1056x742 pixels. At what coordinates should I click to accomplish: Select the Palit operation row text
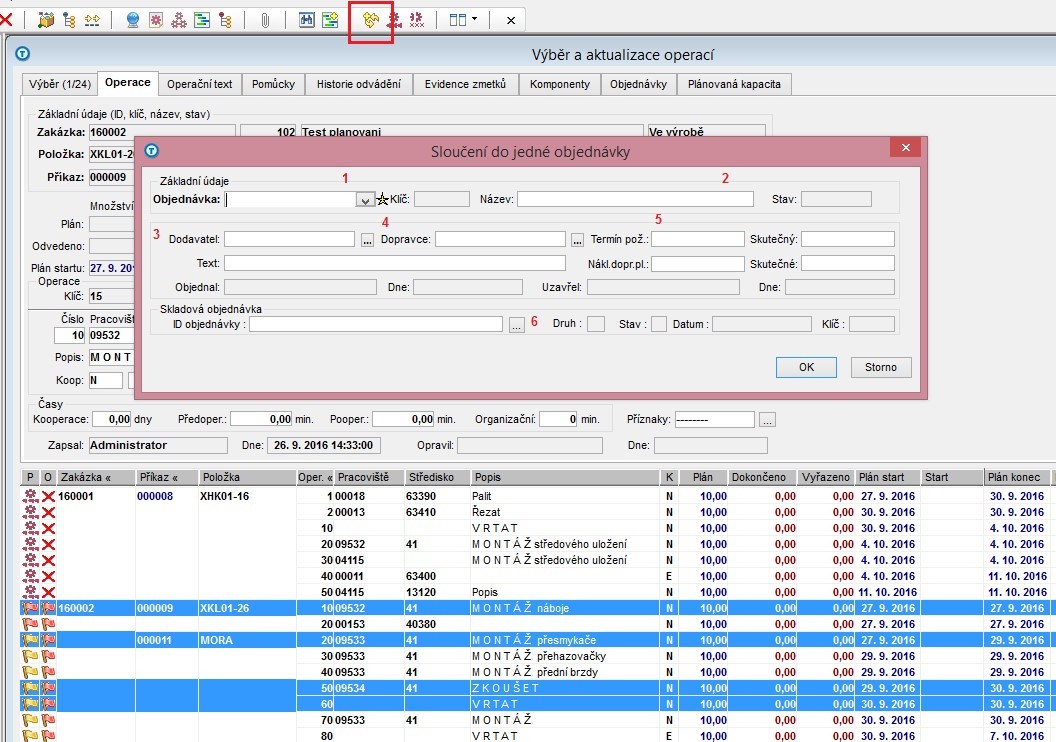click(482, 496)
